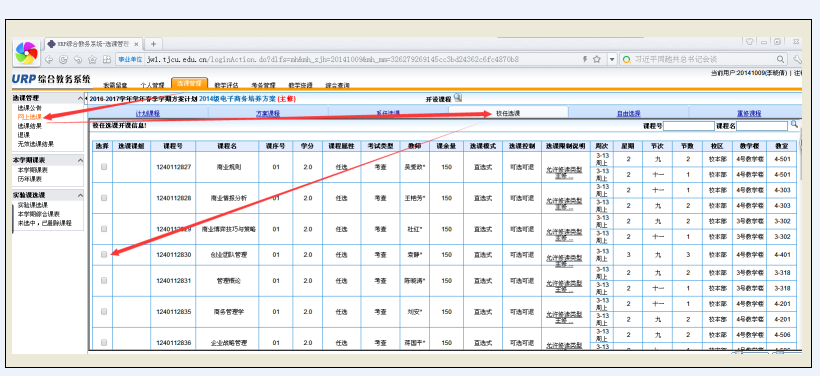
Task: Open 无效选课结果 in the sidebar
Action: point(36,144)
